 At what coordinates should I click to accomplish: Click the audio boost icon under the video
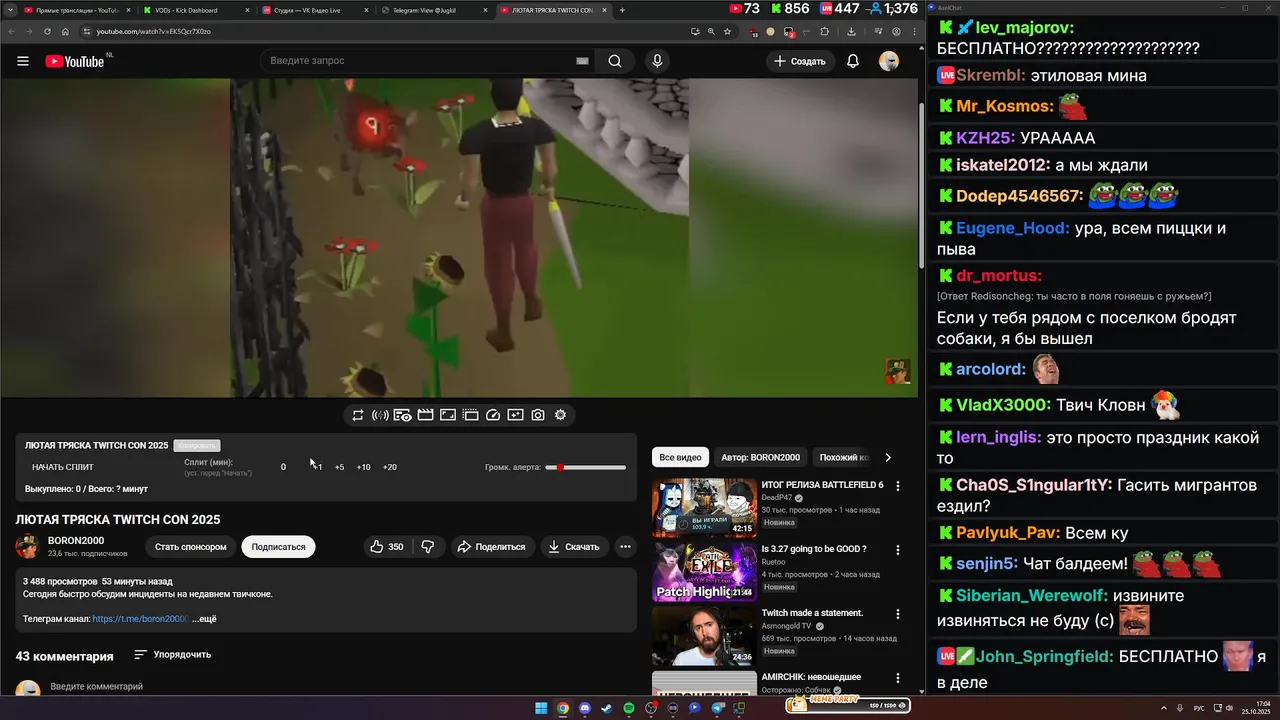pyautogui.click(x=380, y=415)
